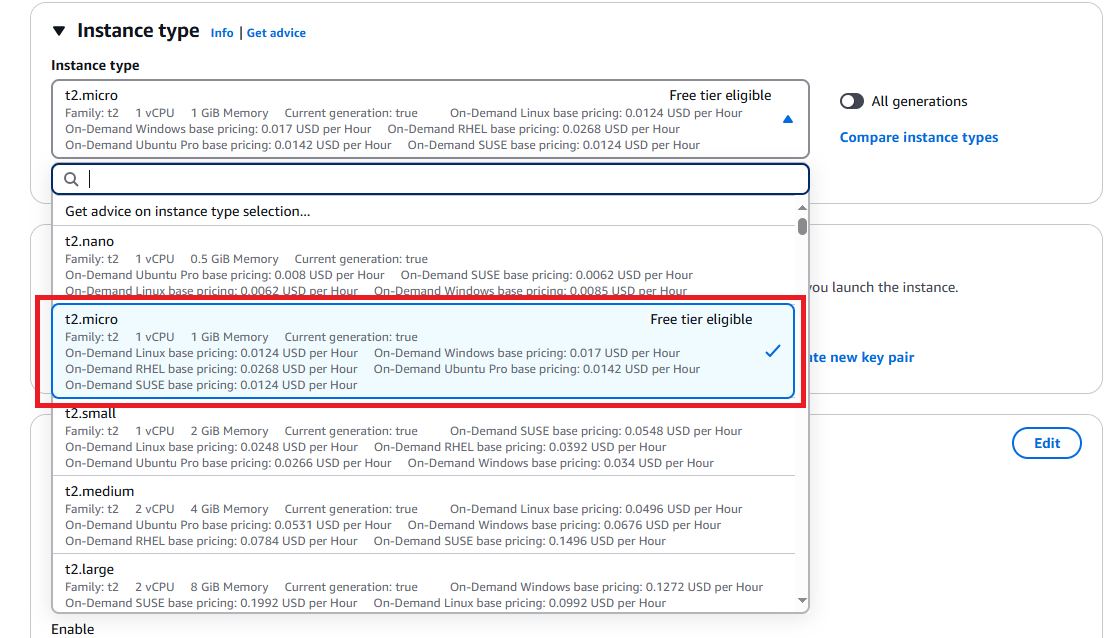Toggle the All generations switch
This screenshot has width=1109, height=638.
click(x=852, y=101)
